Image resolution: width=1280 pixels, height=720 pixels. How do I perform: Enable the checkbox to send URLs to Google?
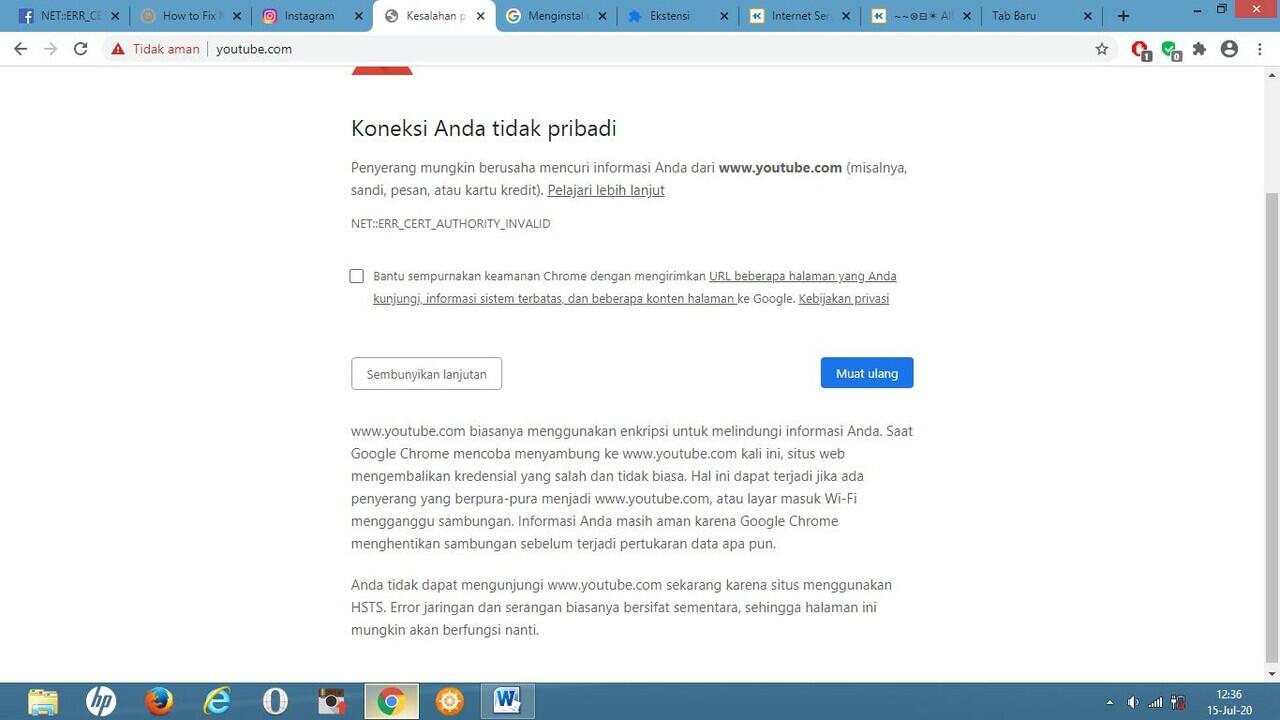pyautogui.click(x=357, y=276)
